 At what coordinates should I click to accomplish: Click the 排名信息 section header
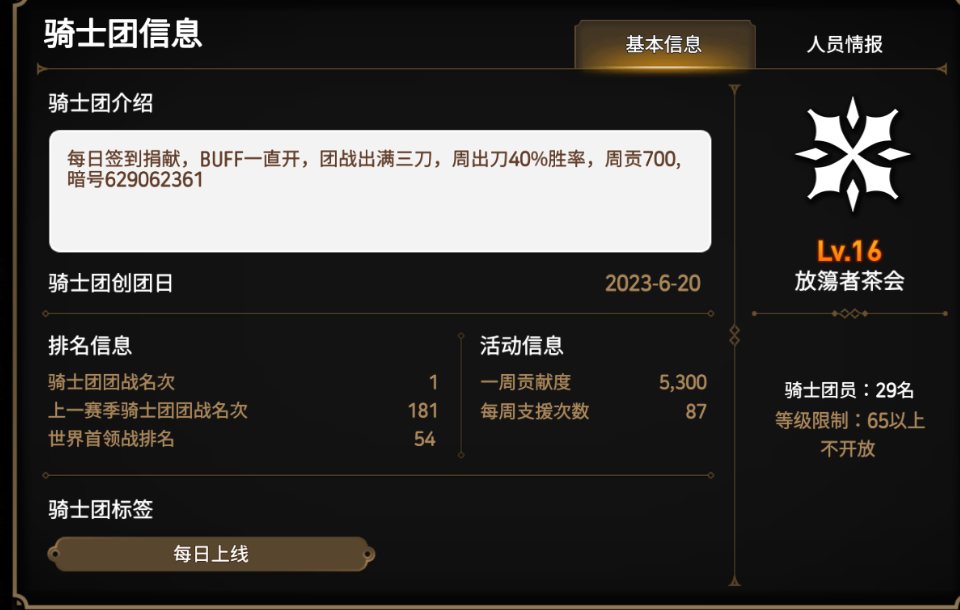[x=90, y=346]
